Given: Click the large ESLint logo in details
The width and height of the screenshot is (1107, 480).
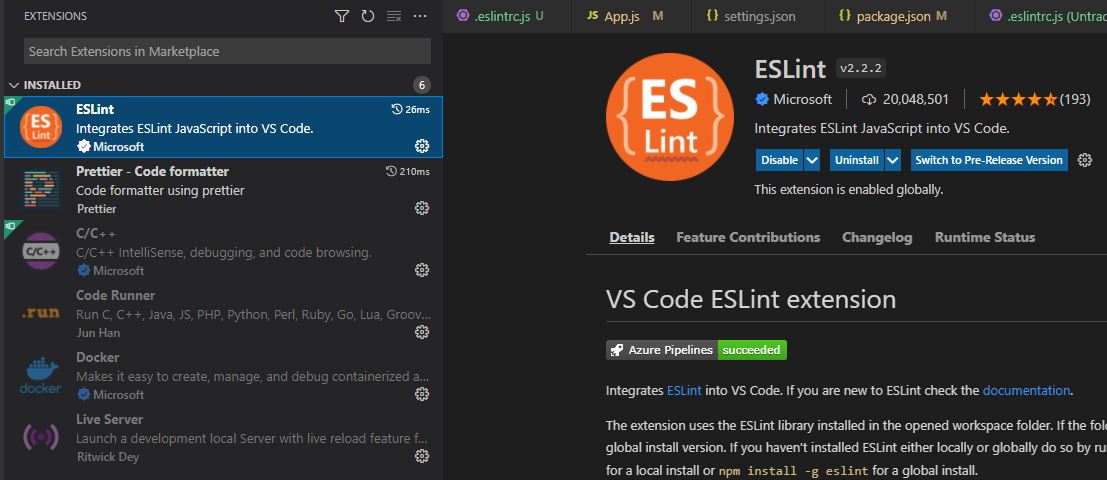Looking at the screenshot, I should click(x=669, y=117).
